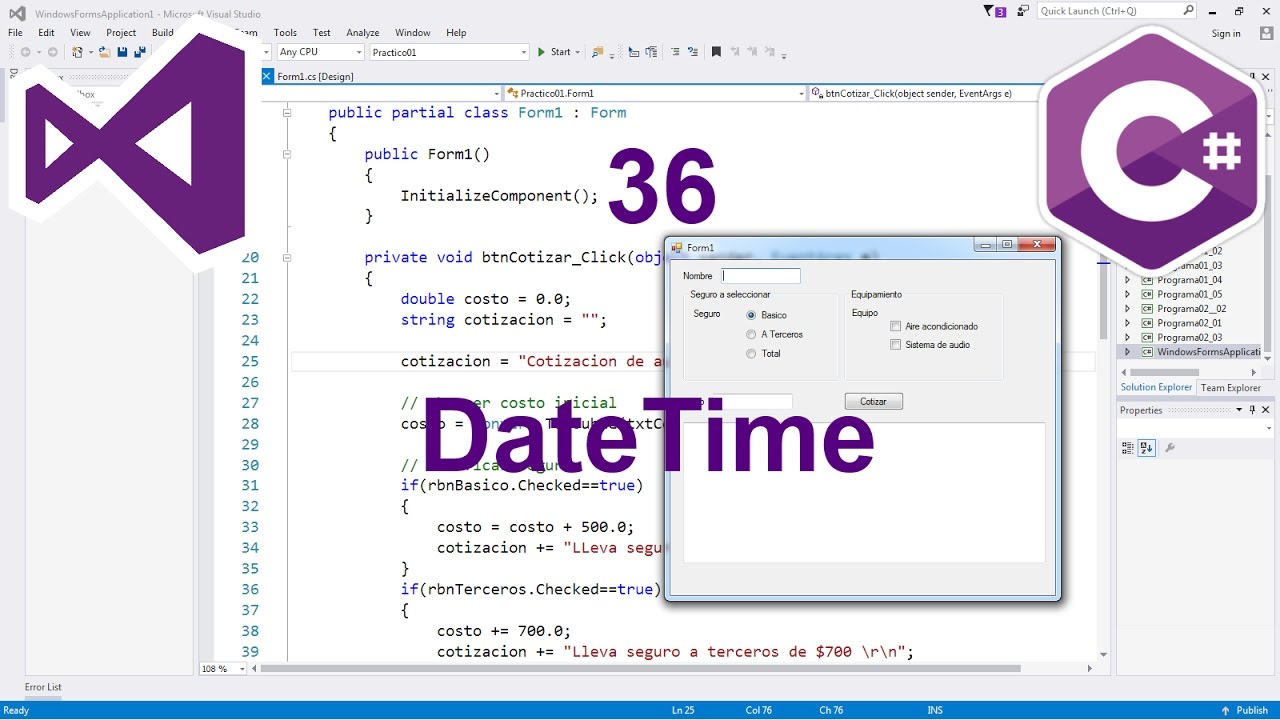This screenshot has height=720, width=1280.
Task: Click the navigate backward arrow icon
Action: click(x=24, y=52)
